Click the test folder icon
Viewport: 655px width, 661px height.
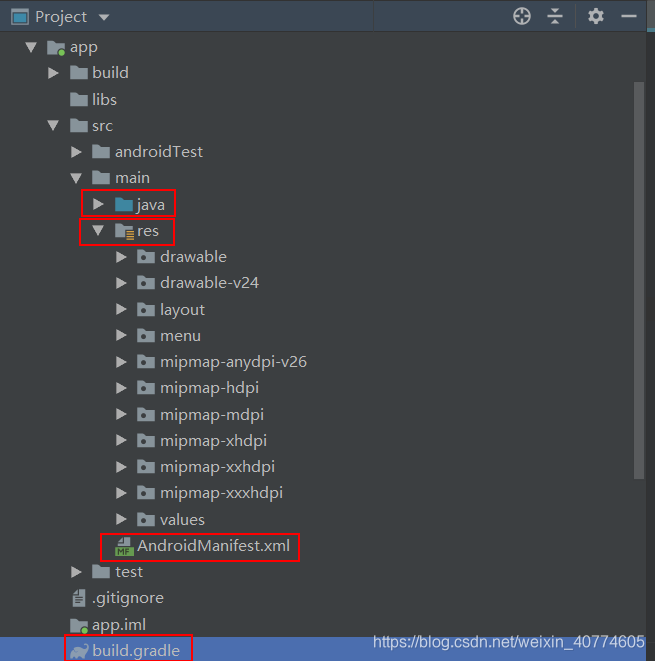coord(101,572)
